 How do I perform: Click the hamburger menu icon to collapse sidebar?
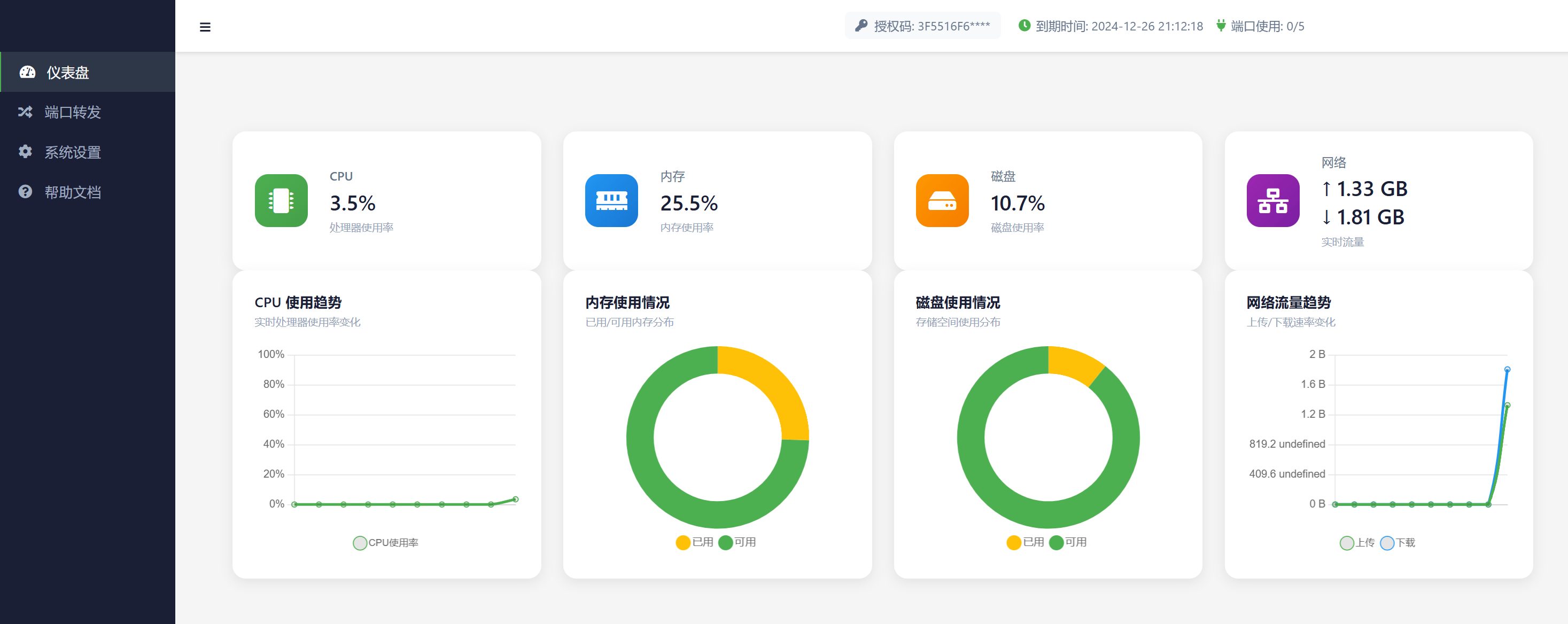(x=205, y=27)
